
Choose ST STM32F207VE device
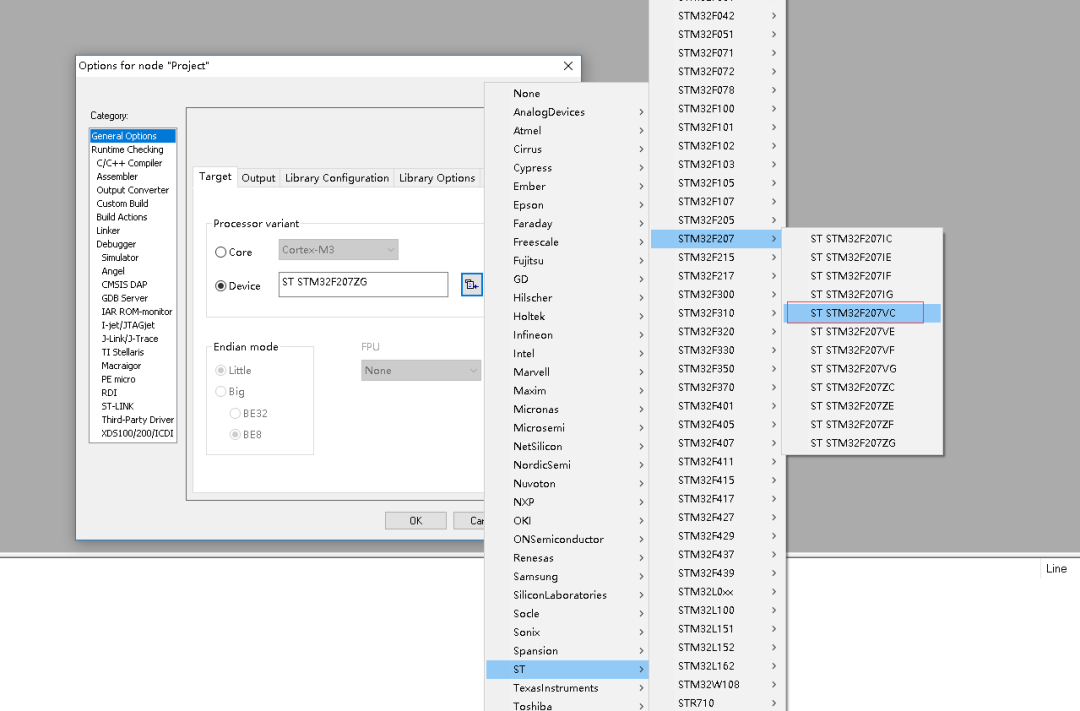(863, 332)
